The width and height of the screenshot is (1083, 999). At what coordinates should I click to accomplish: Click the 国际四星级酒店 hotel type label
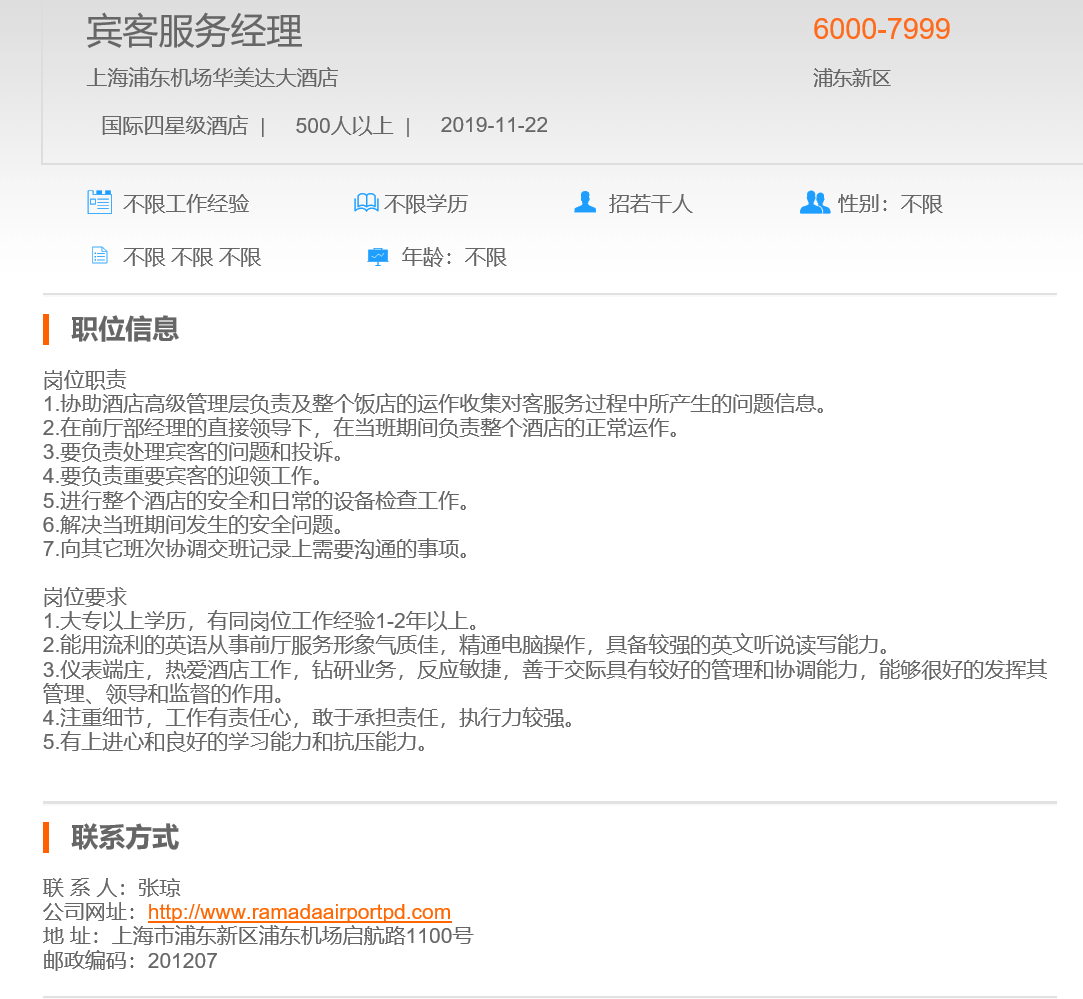(x=174, y=126)
